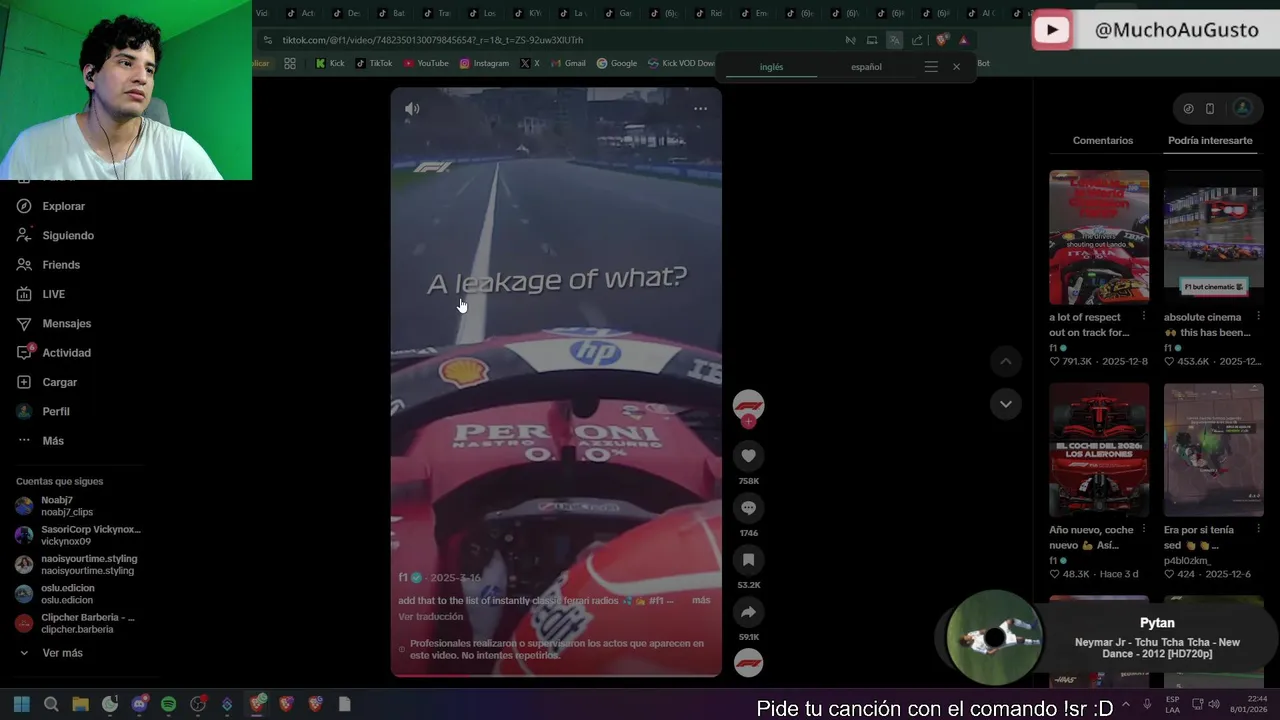Open f1 username on the video
Screen dimensions: 1280x720
(403, 578)
